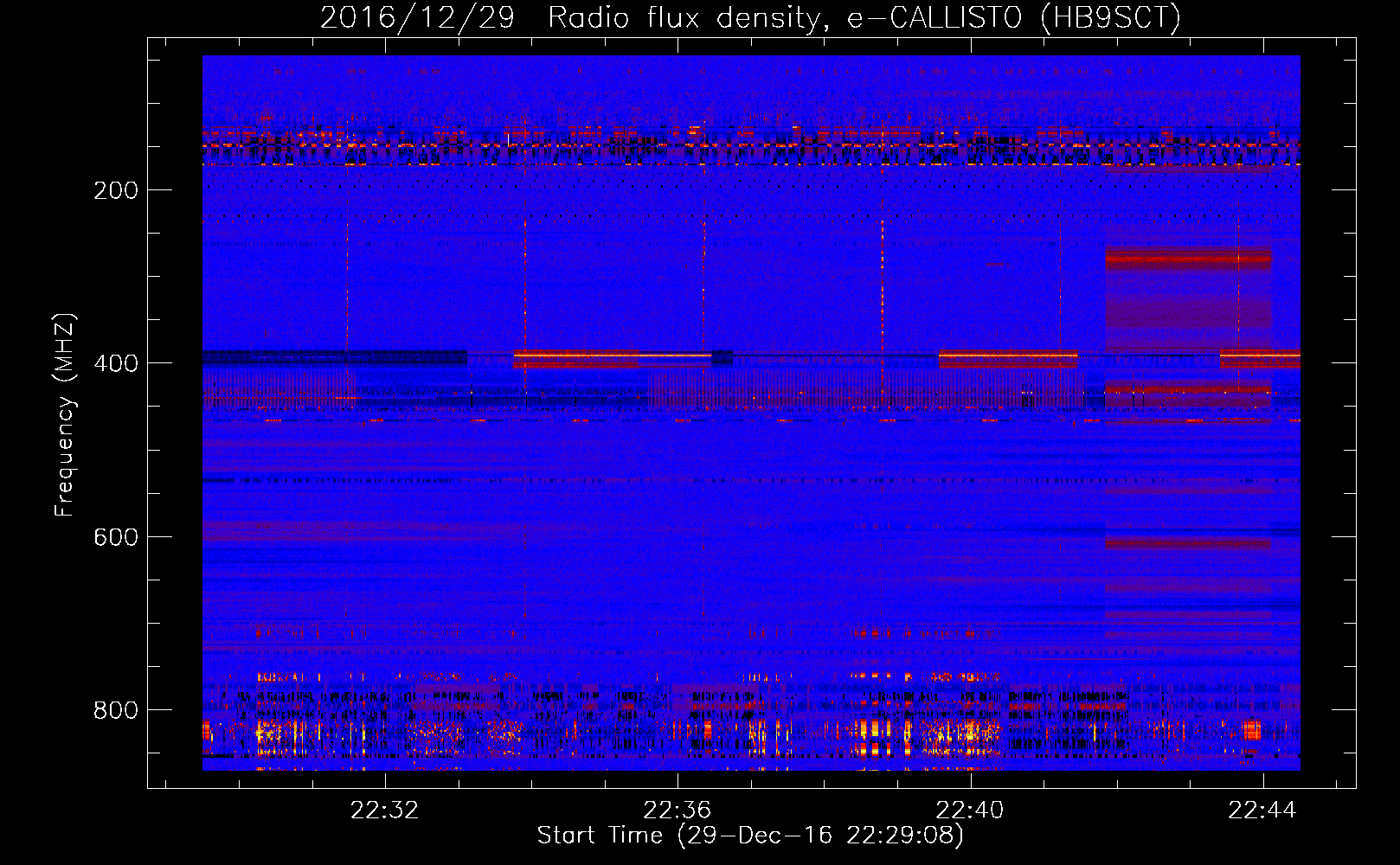Select the 200 frequency tick label
The width and height of the screenshot is (1400, 865).
click(x=116, y=190)
